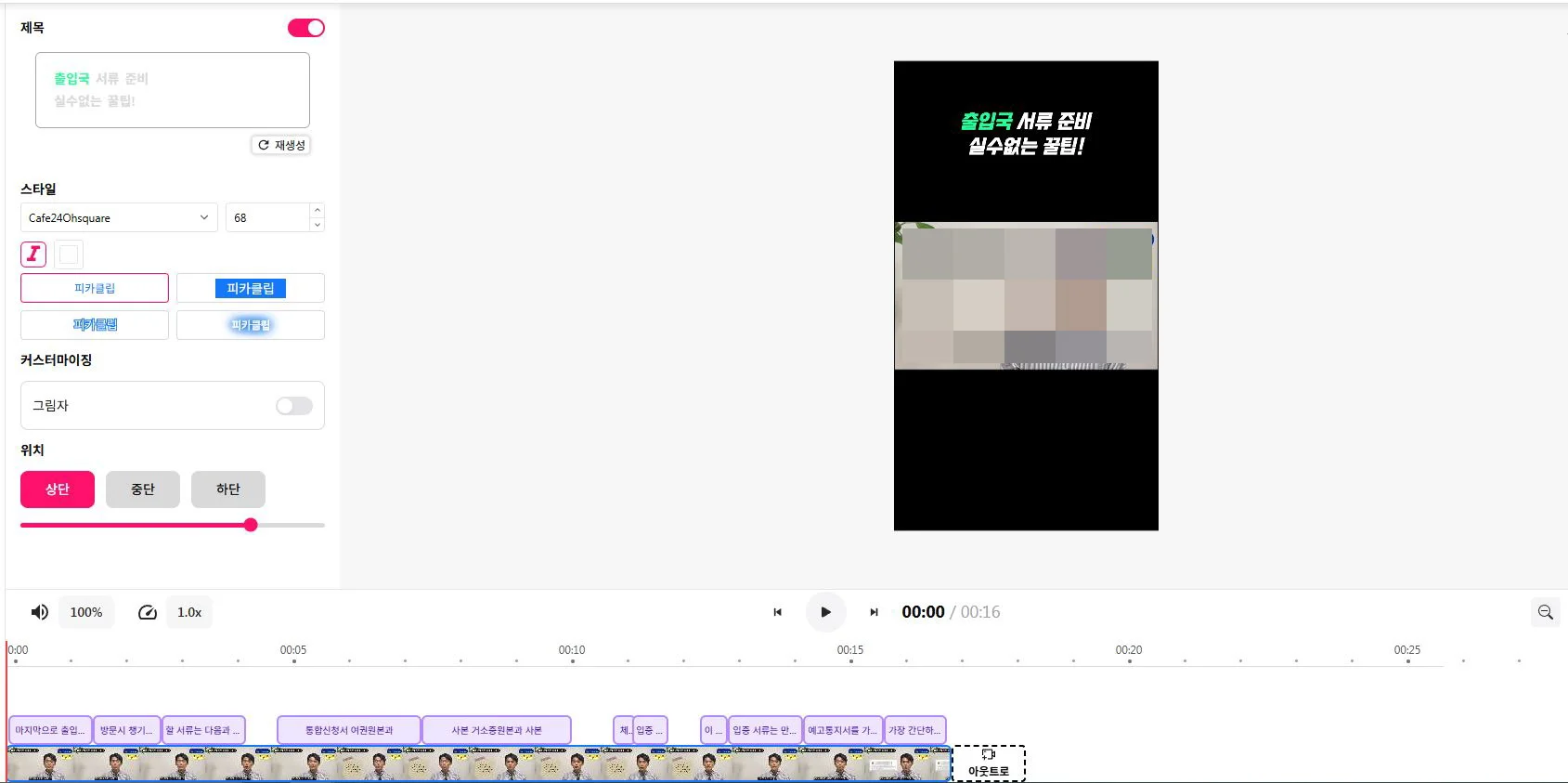1568x783 pixels.
Task: Open the Cafe24Ohsquare font dropdown
Action: click(x=119, y=217)
